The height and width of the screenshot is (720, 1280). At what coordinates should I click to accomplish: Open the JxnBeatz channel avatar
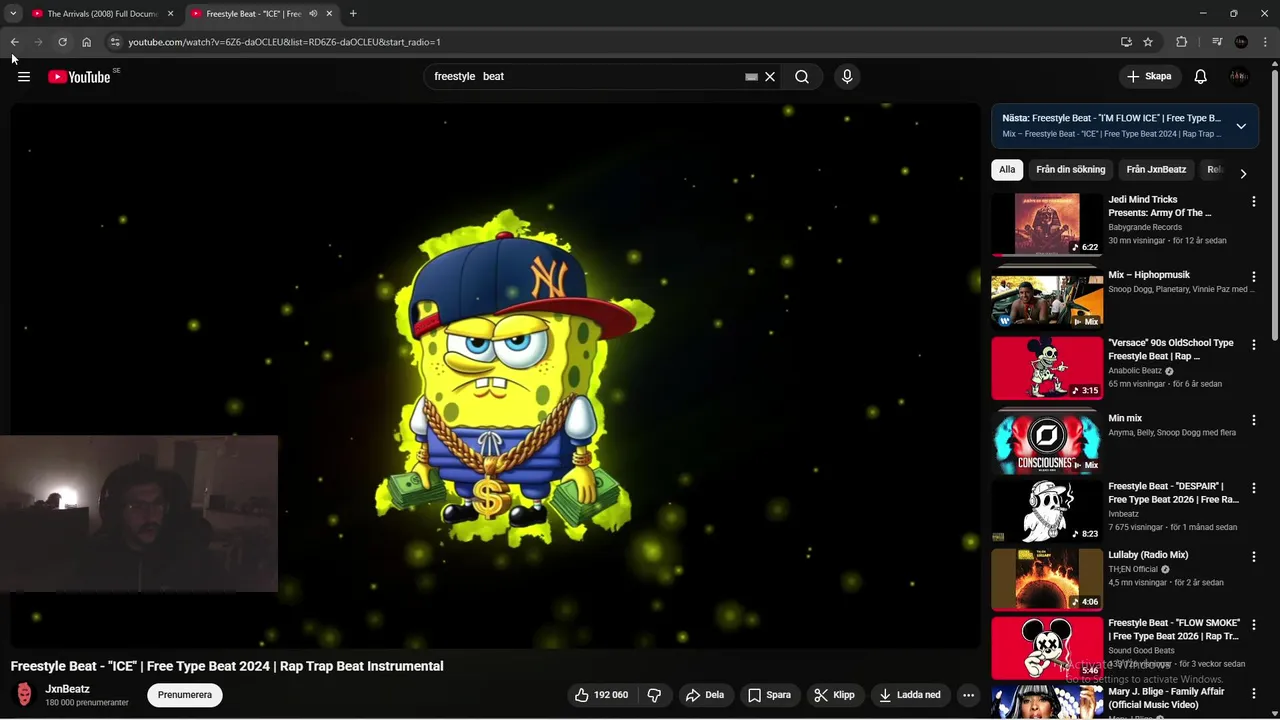[24, 695]
